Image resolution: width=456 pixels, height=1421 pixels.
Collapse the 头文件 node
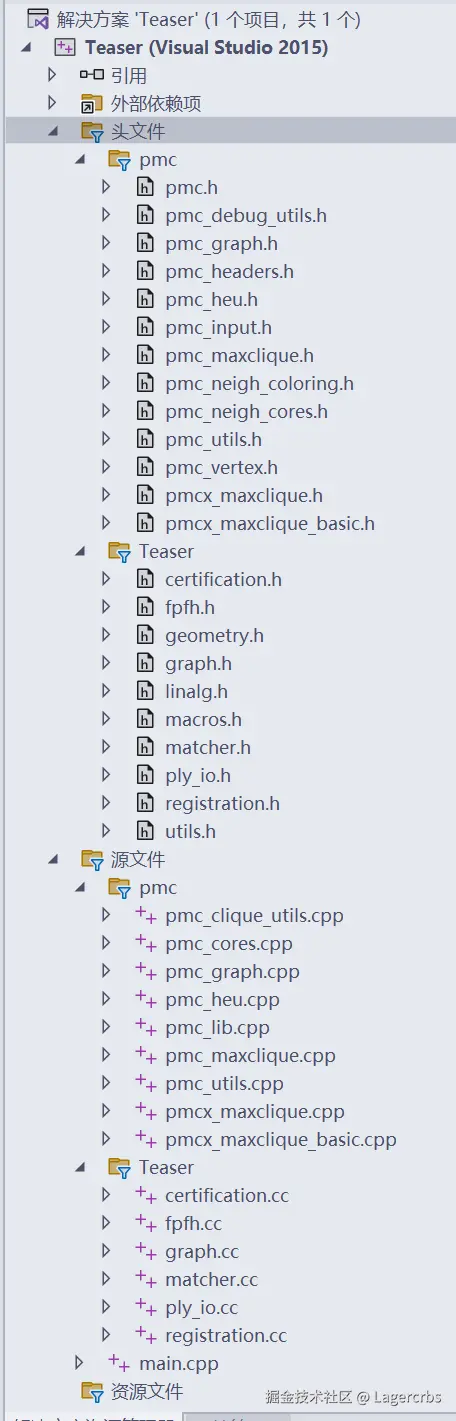click(53, 131)
